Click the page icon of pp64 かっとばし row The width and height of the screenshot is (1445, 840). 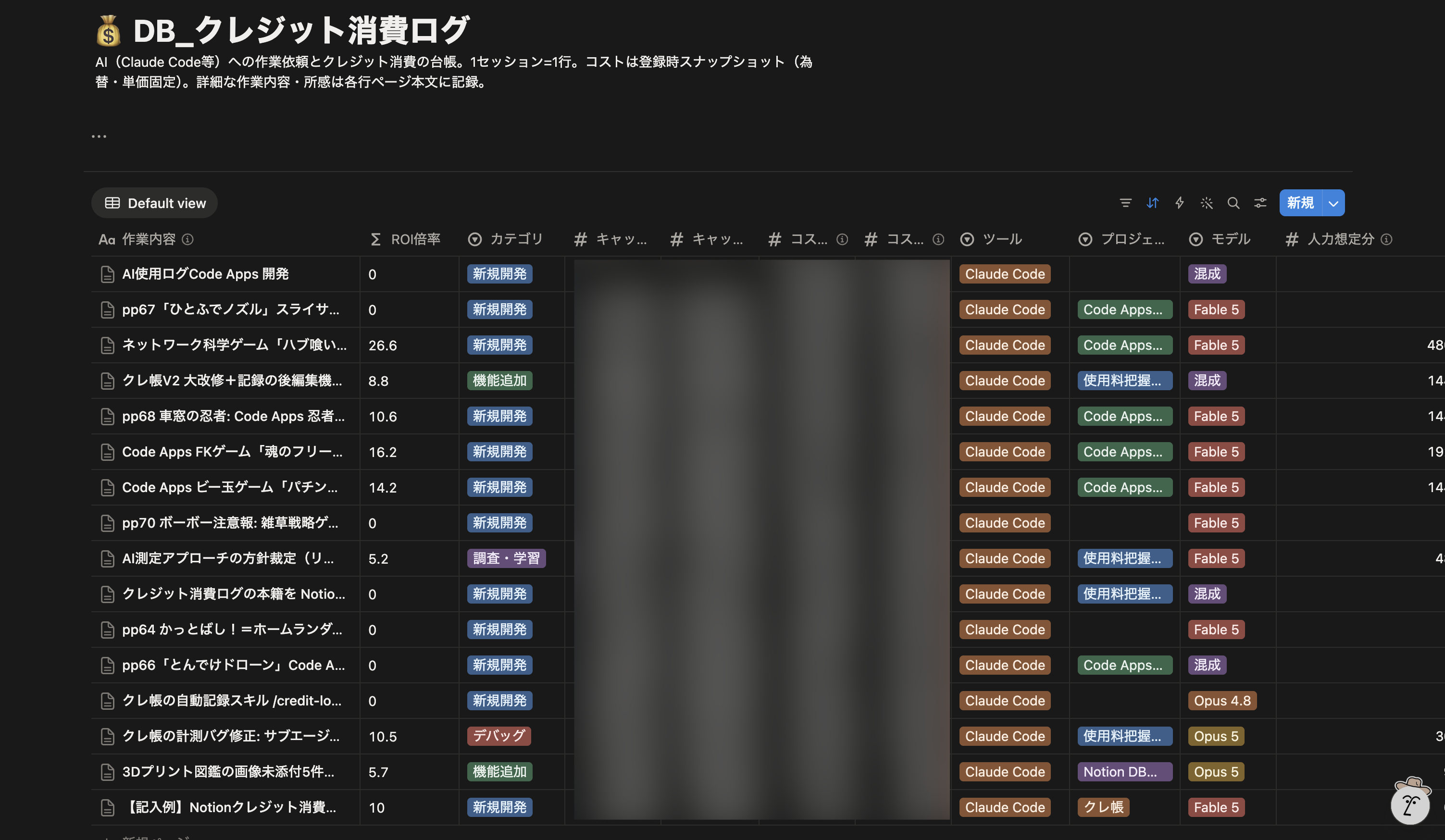pyautogui.click(x=107, y=630)
